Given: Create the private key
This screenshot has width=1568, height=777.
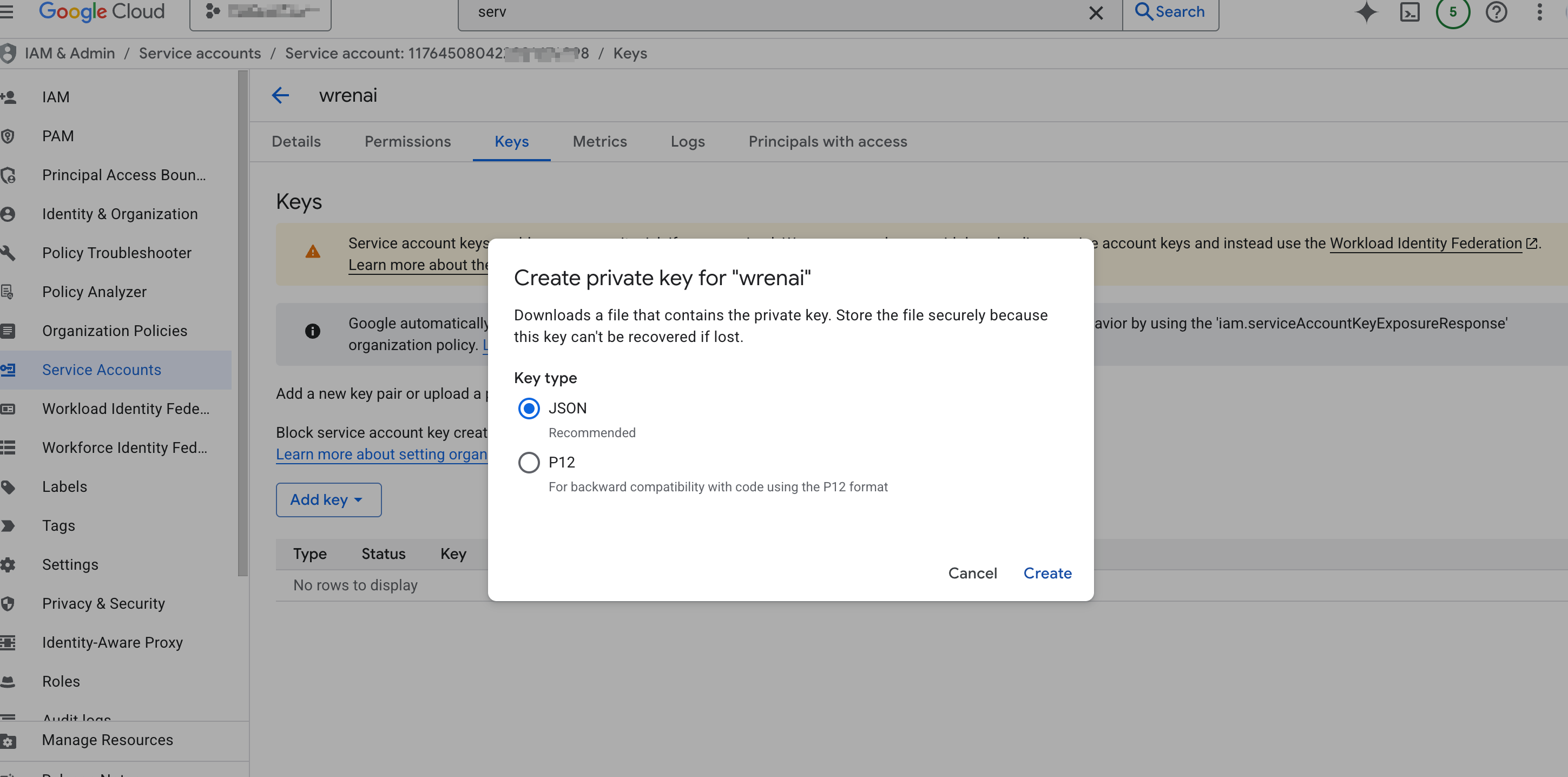Looking at the screenshot, I should pos(1047,573).
